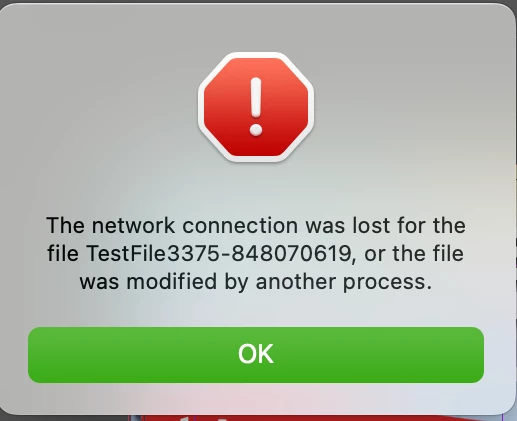
Task: Click the dot of the exclamation mark
Action: click(x=256, y=130)
